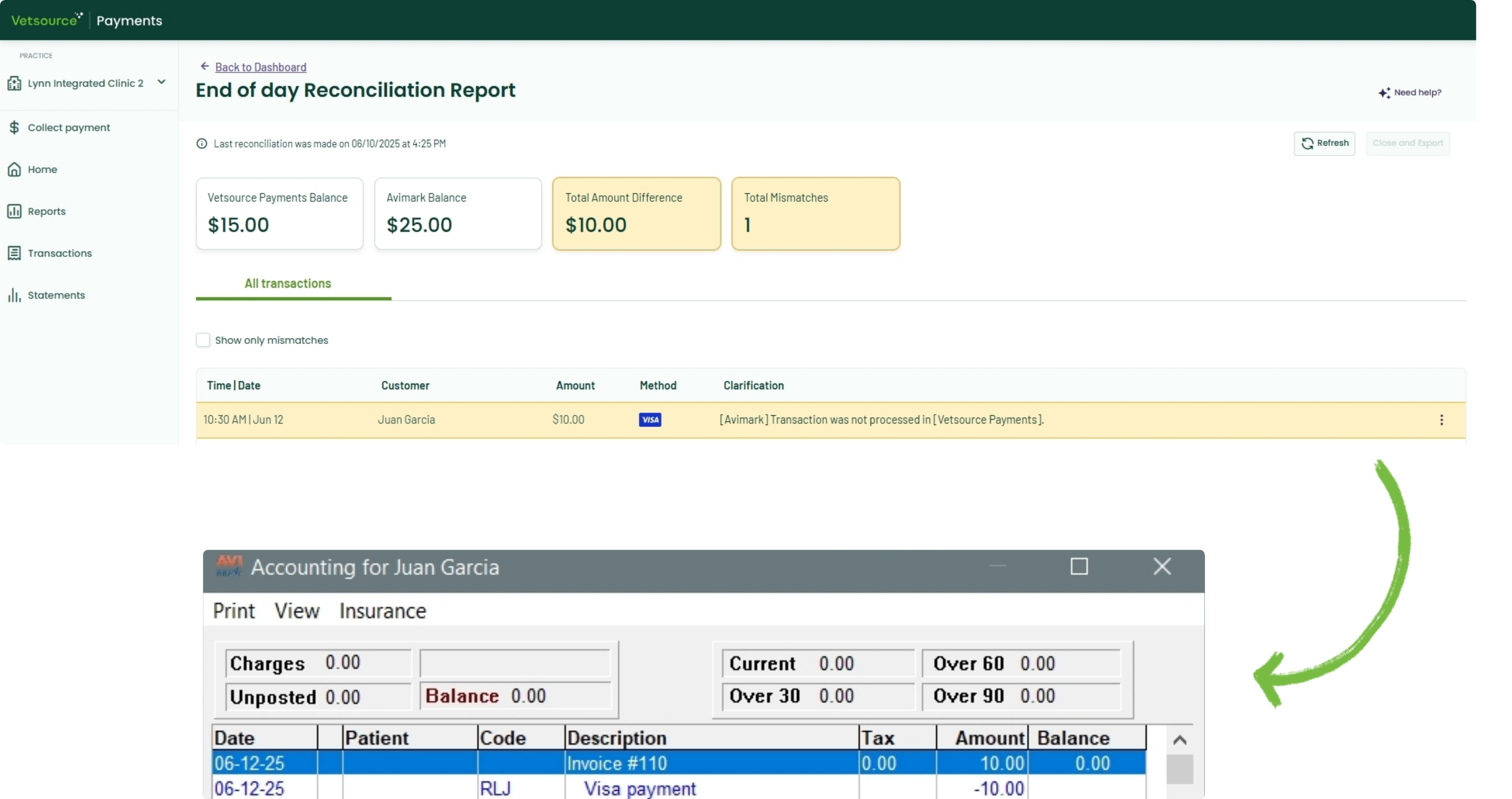Click the scrollbar thumb in Accounting list

(x=1179, y=769)
